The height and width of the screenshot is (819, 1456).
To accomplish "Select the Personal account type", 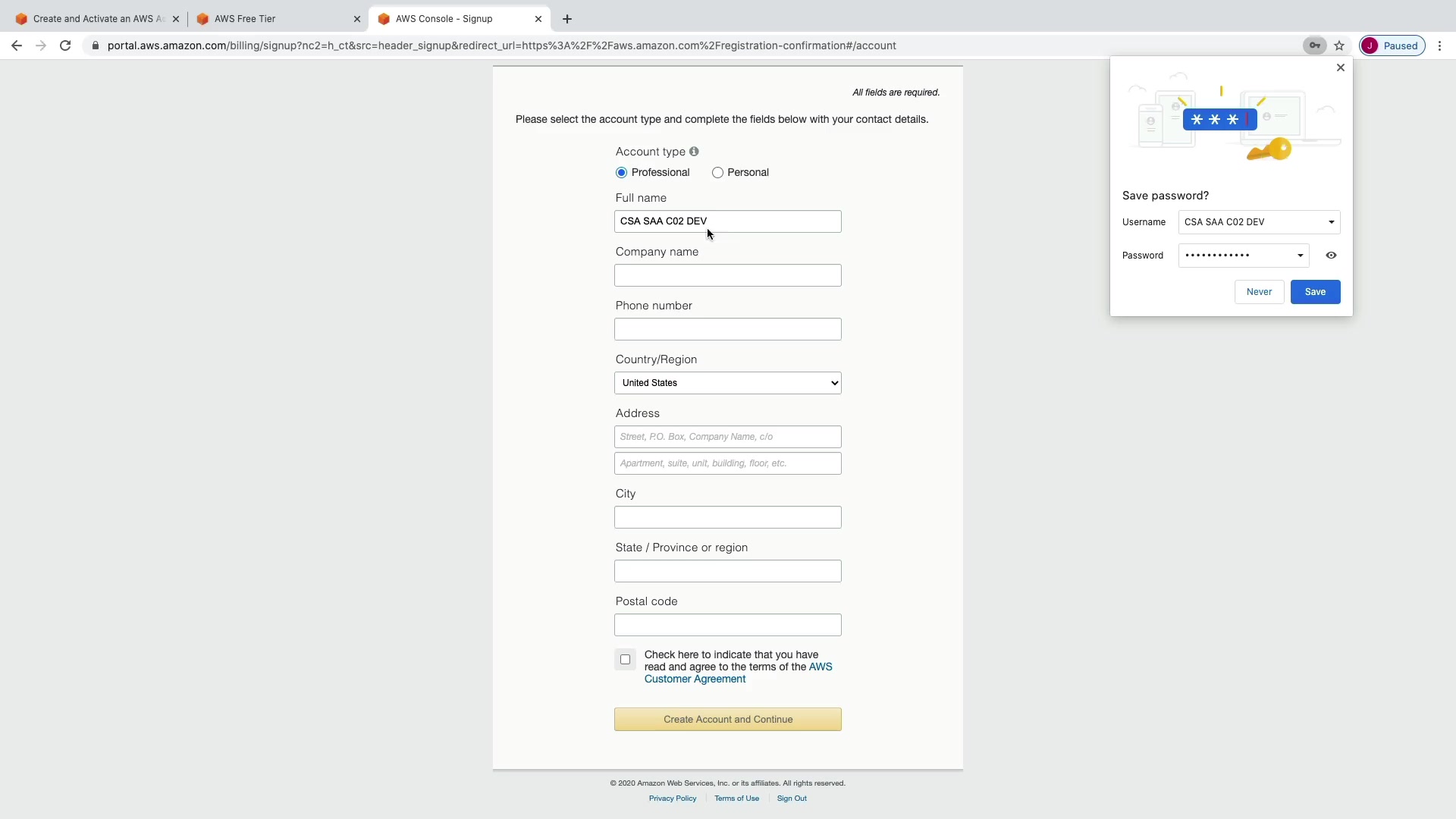I will (x=717, y=173).
